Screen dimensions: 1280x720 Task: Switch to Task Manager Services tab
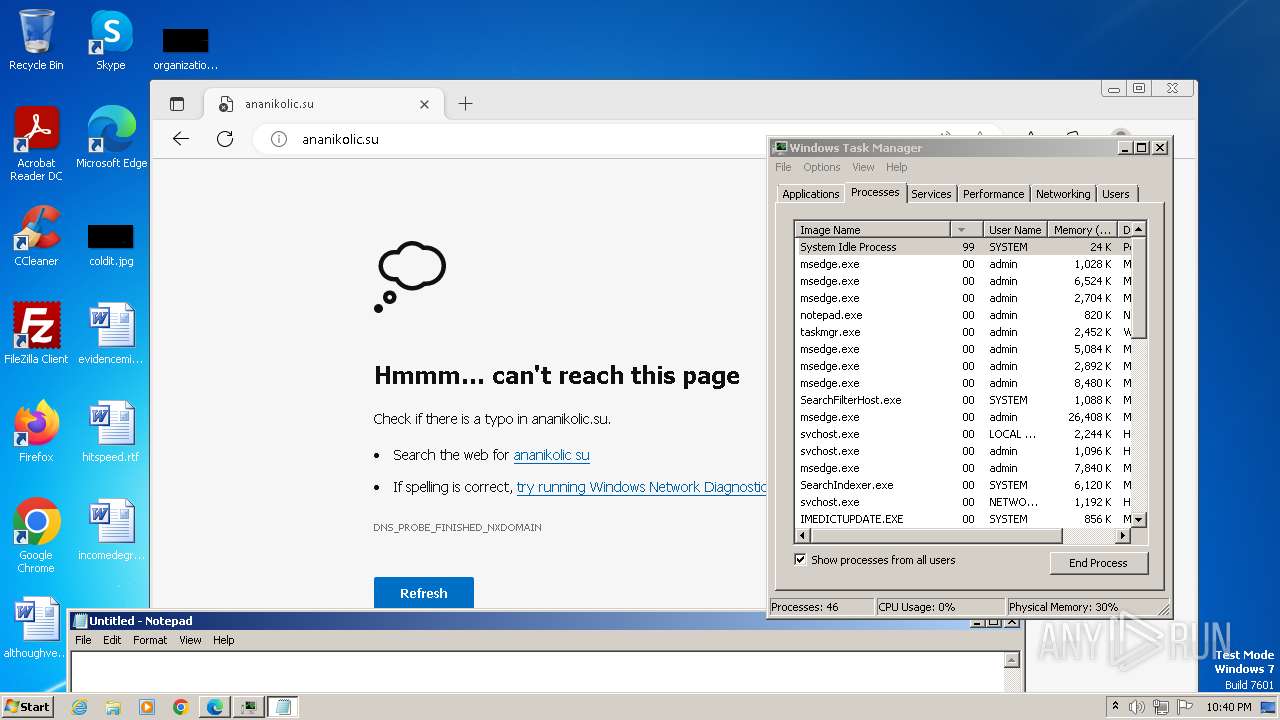coord(931,194)
